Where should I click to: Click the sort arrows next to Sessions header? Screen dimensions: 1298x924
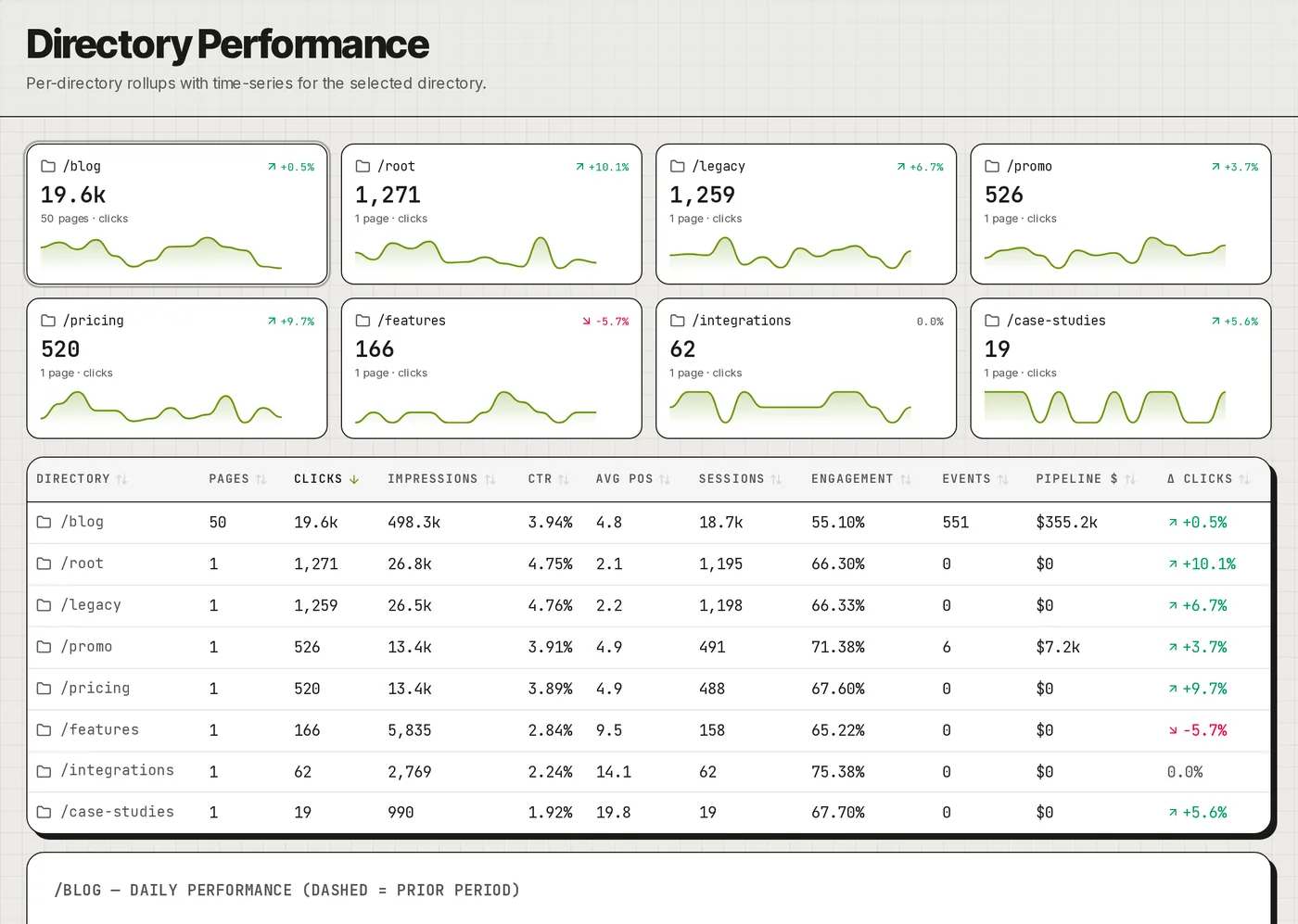(x=777, y=479)
